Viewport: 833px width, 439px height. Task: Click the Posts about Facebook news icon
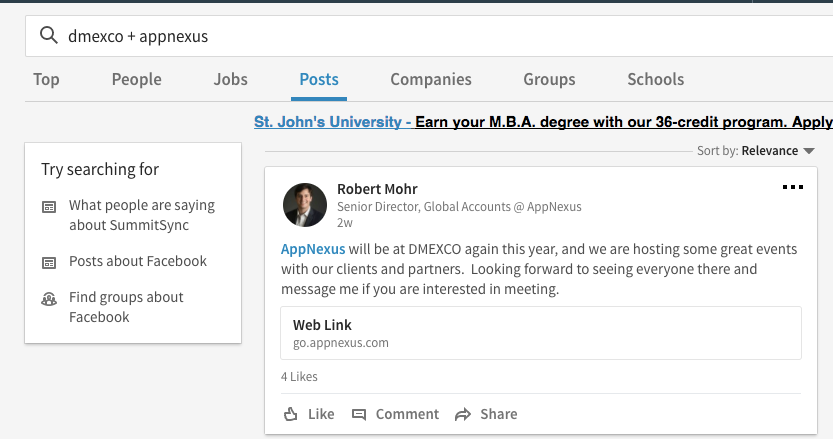(49, 262)
